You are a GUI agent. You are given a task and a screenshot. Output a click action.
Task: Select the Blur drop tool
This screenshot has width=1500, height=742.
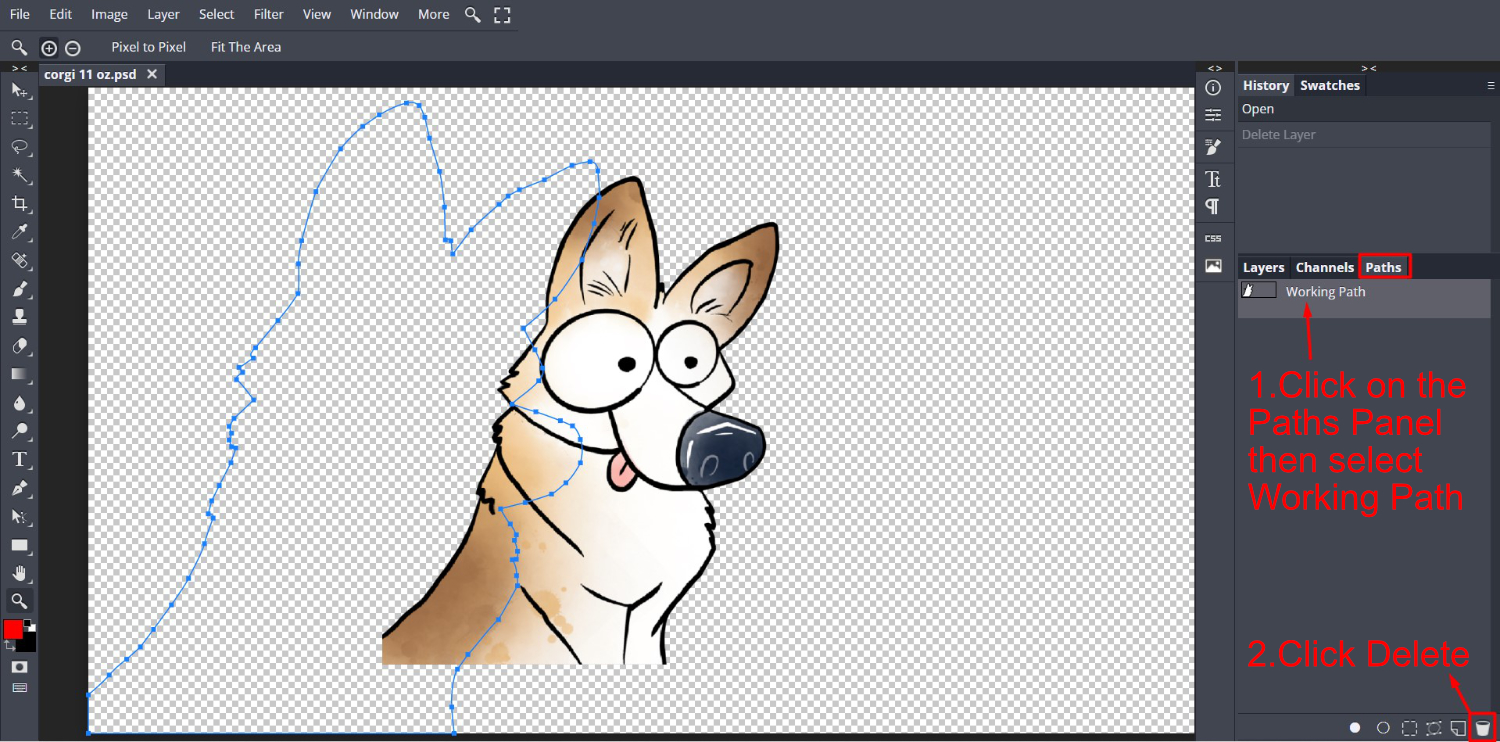click(19, 403)
